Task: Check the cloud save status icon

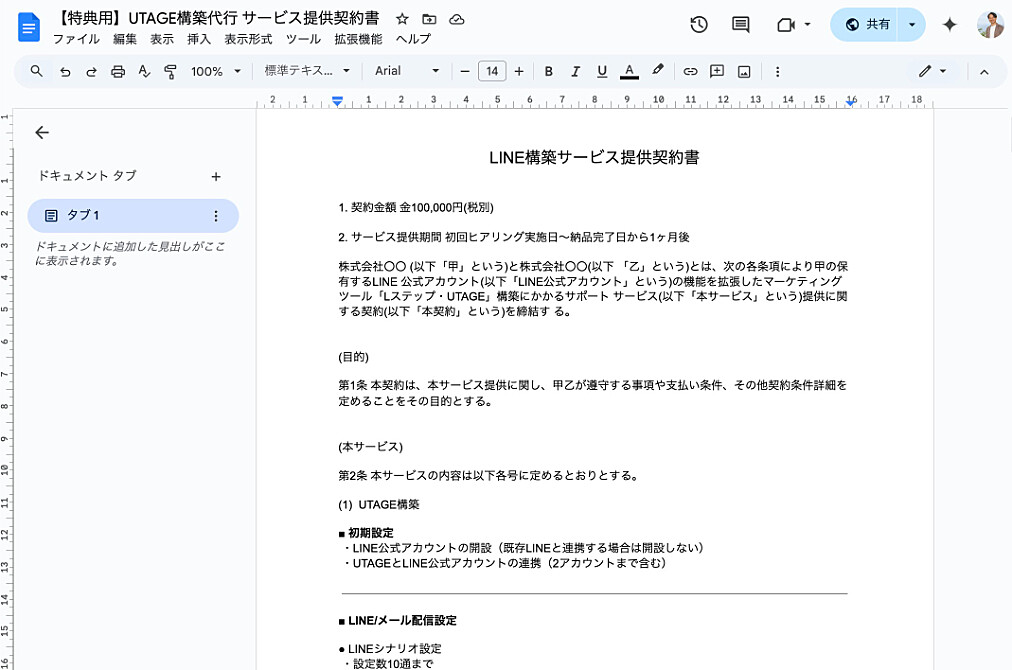Action: coord(456,19)
